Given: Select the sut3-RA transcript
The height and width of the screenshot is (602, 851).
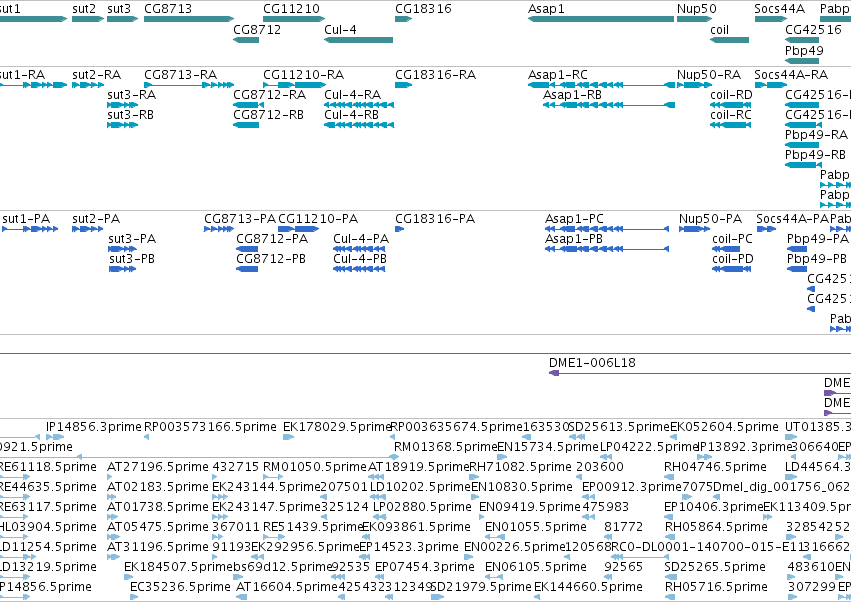Looking at the screenshot, I should pyautogui.click(x=122, y=105).
